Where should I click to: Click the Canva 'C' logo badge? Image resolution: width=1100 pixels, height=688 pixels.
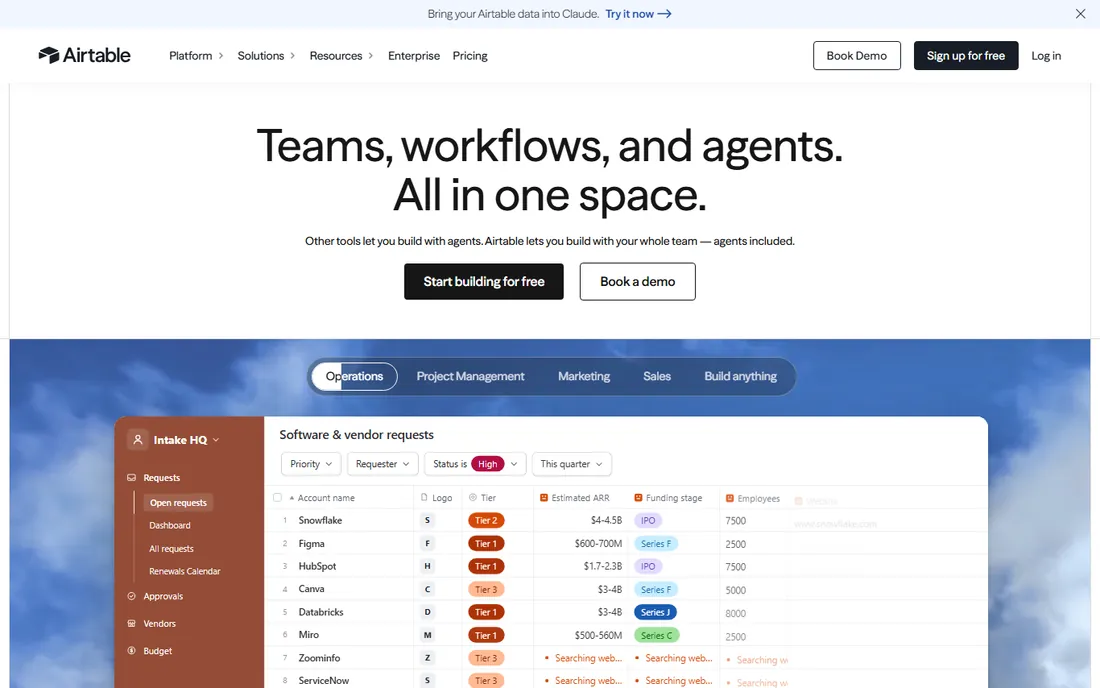427,589
